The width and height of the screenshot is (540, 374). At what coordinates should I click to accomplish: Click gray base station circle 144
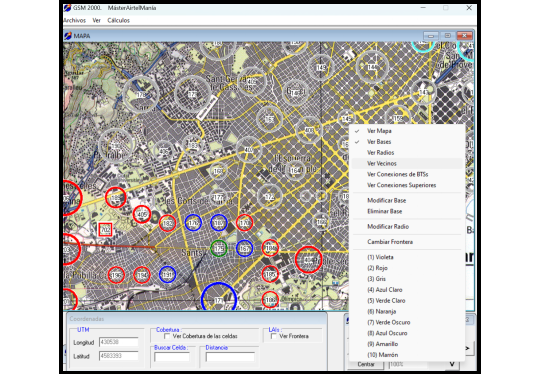pos(372,67)
